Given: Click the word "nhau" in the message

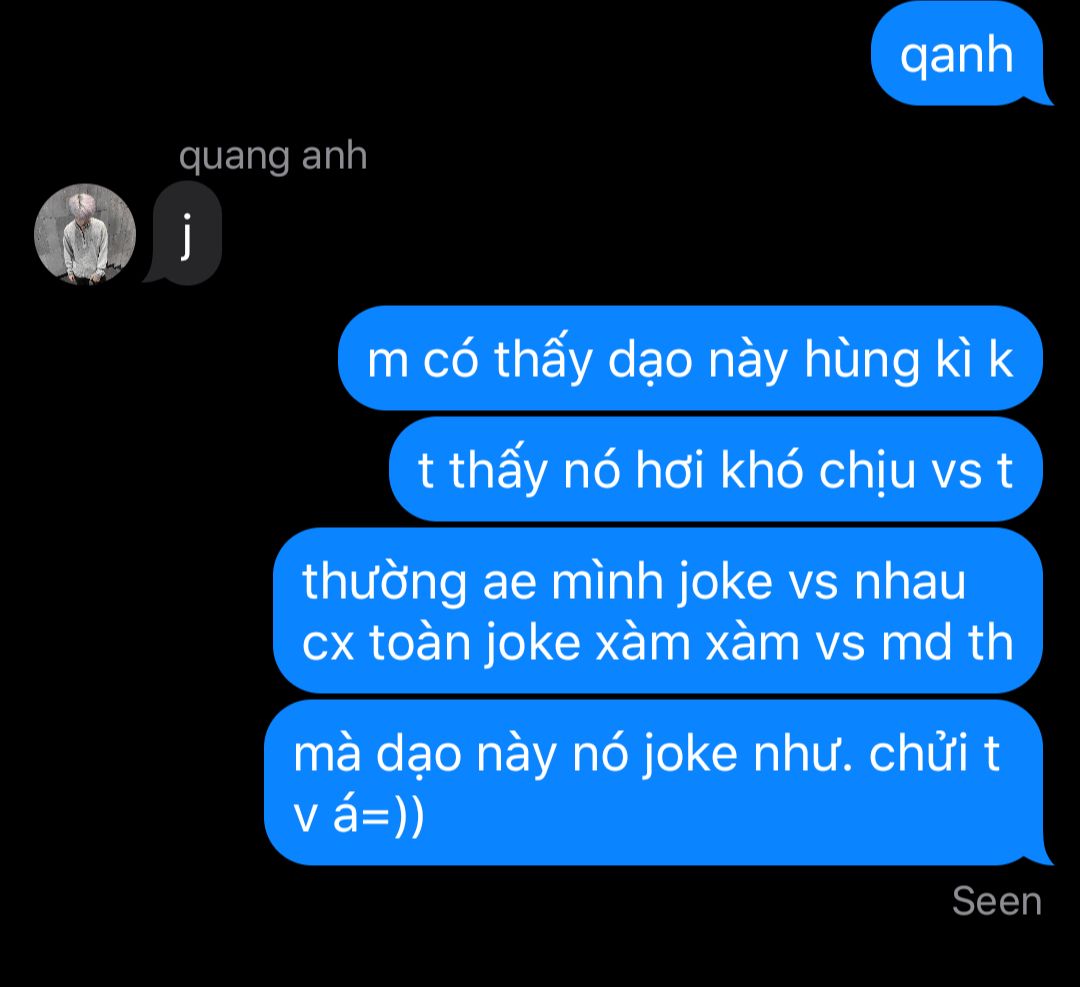Looking at the screenshot, I should coord(910,583).
